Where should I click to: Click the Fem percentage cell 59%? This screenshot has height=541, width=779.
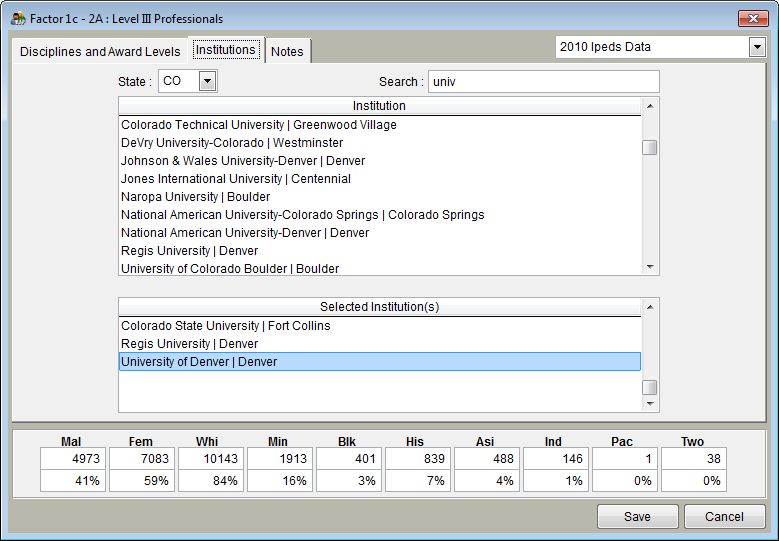(142, 481)
